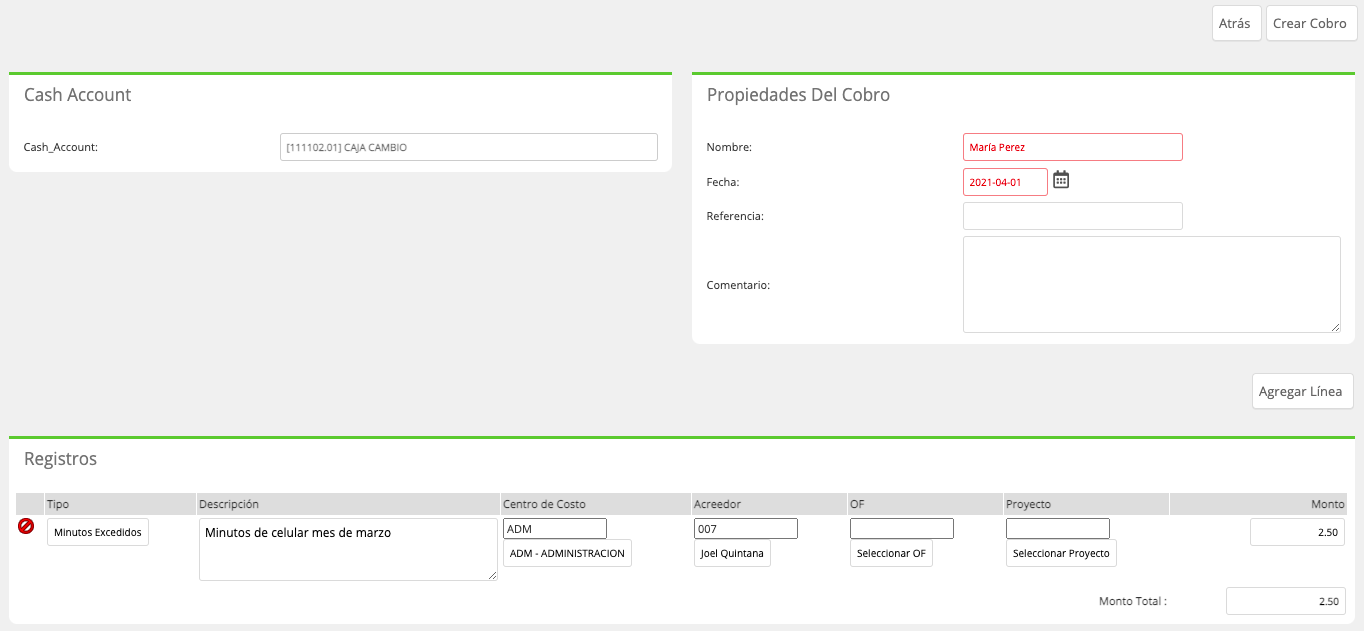Click the Fecha label

(x=723, y=182)
